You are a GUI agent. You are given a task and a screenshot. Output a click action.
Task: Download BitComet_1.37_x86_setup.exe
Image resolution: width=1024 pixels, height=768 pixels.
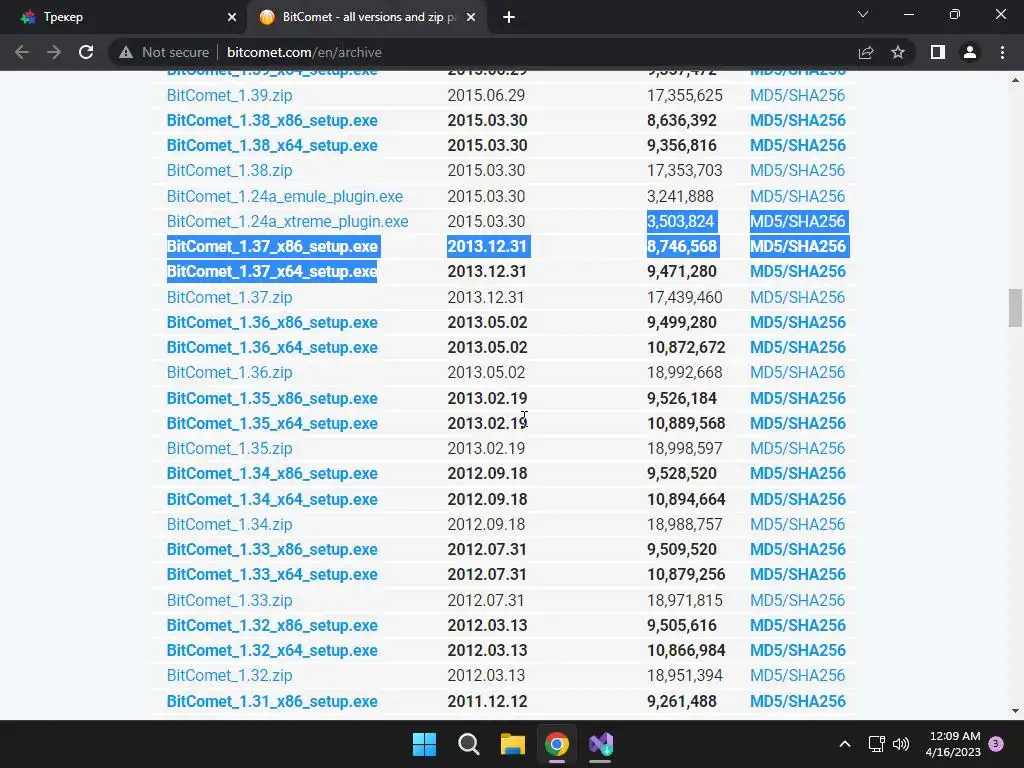[272, 246]
